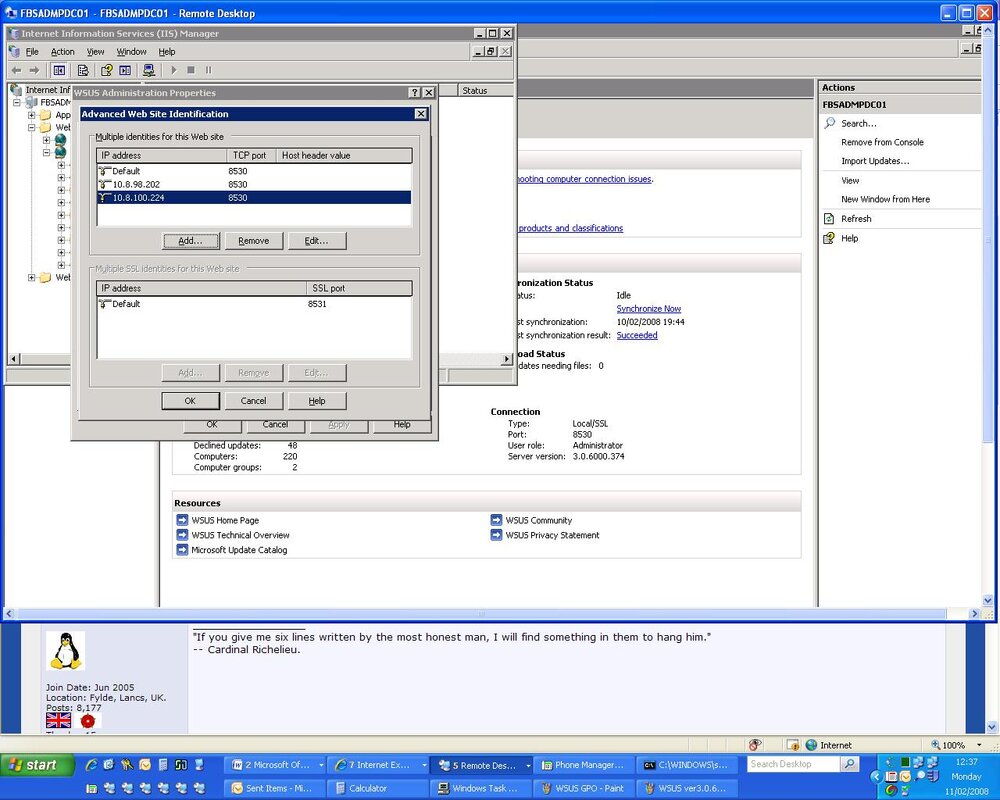The width and height of the screenshot is (1000, 800).
Task: Click the WSUS Community arrow icon
Action: (x=496, y=520)
